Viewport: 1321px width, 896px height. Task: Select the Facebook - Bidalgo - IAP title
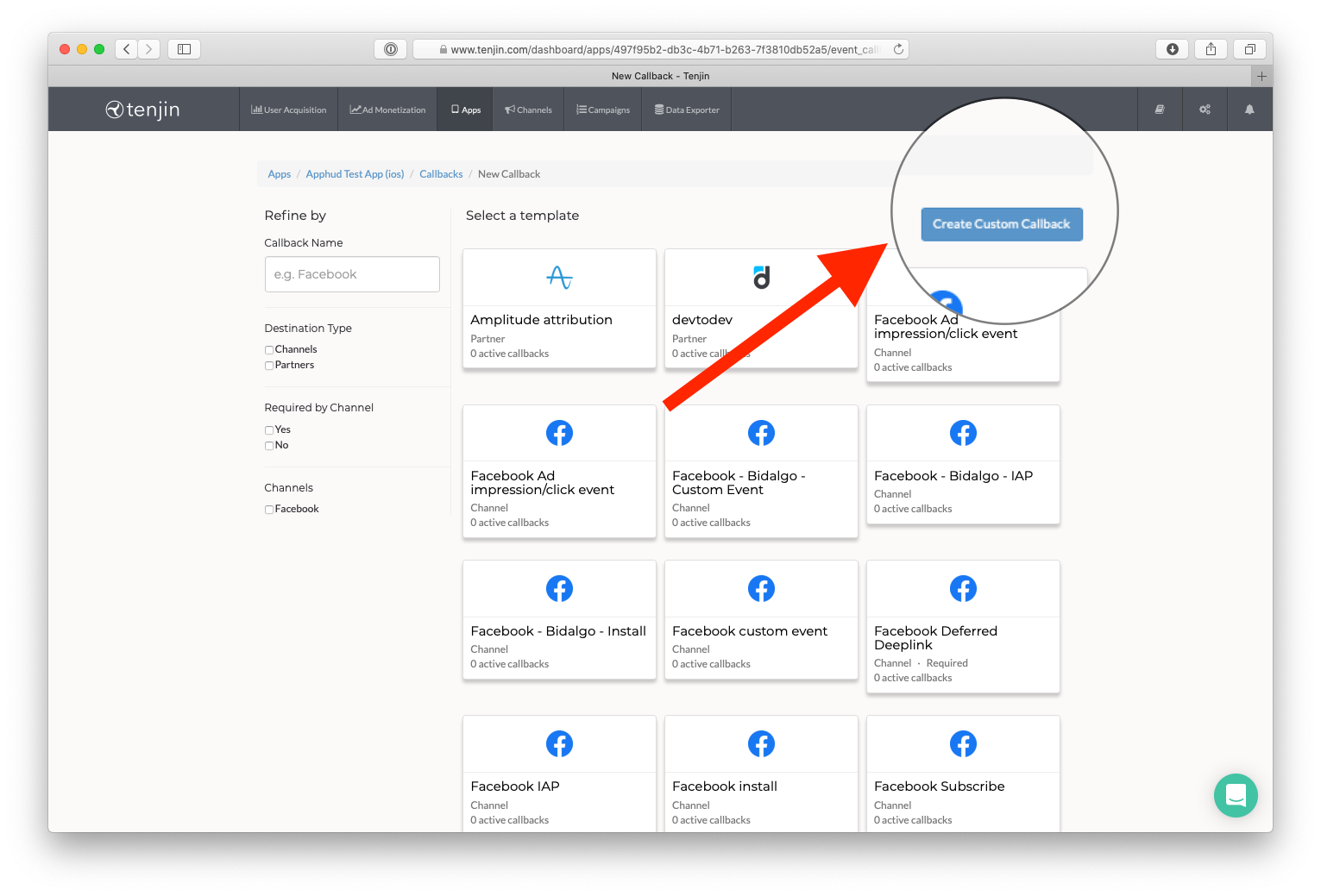coord(953,476)
